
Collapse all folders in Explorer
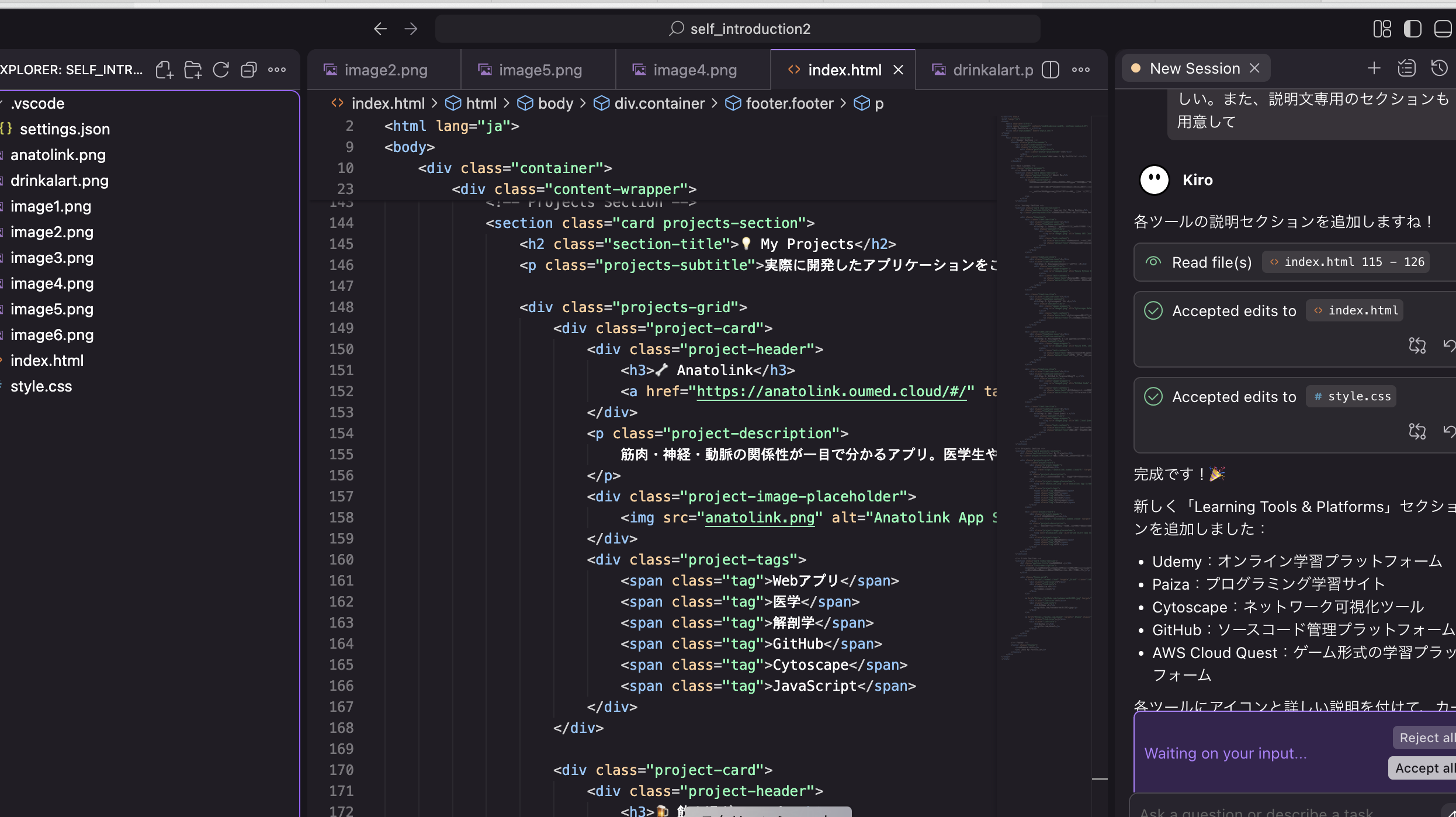249,70
